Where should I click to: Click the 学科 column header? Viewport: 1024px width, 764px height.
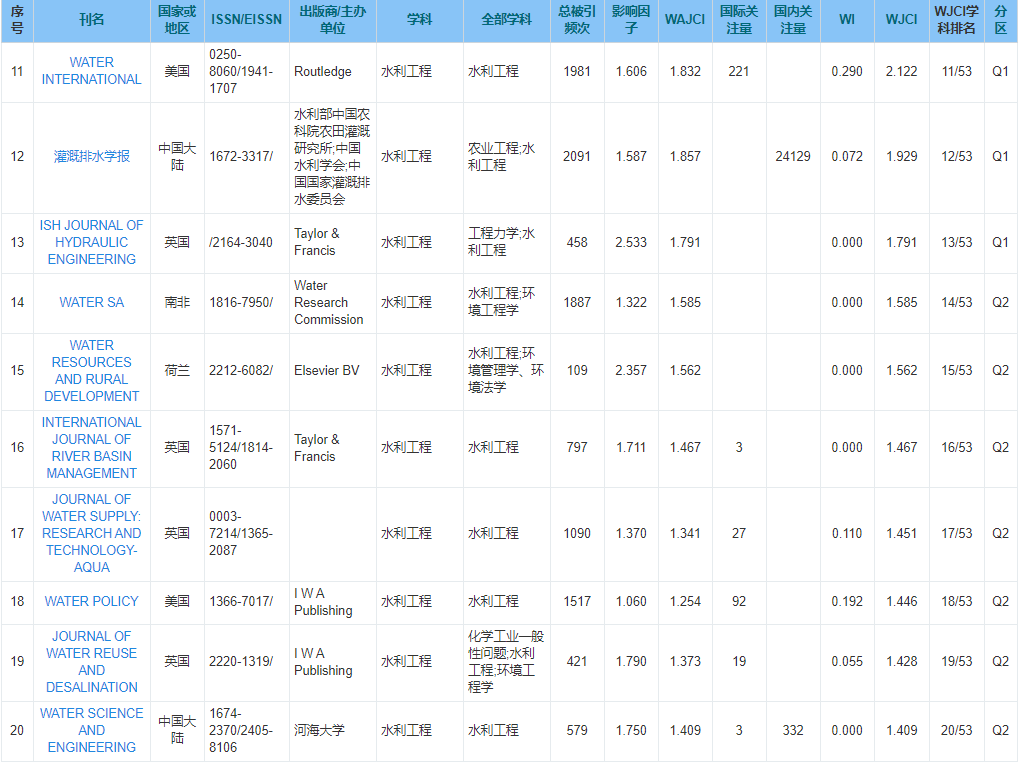pos(419,20)
